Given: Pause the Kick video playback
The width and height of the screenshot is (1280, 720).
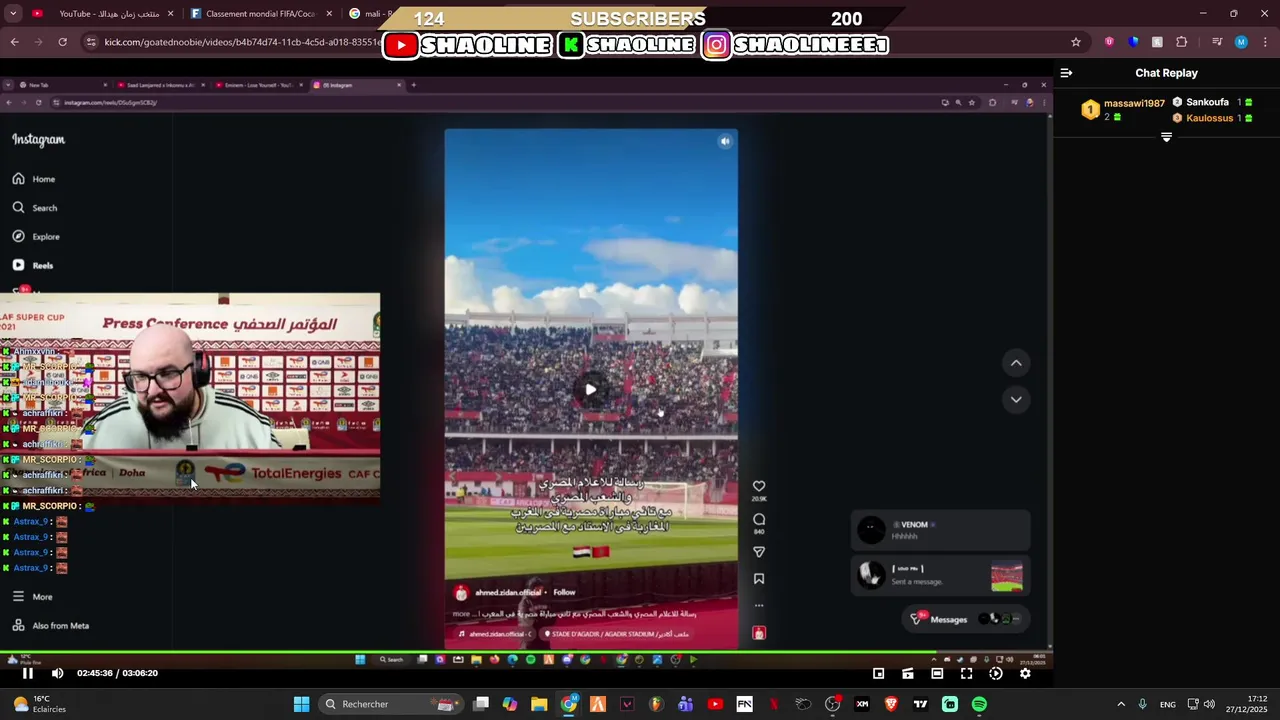Looking at the screenshot, I should [x=28, y=673].
